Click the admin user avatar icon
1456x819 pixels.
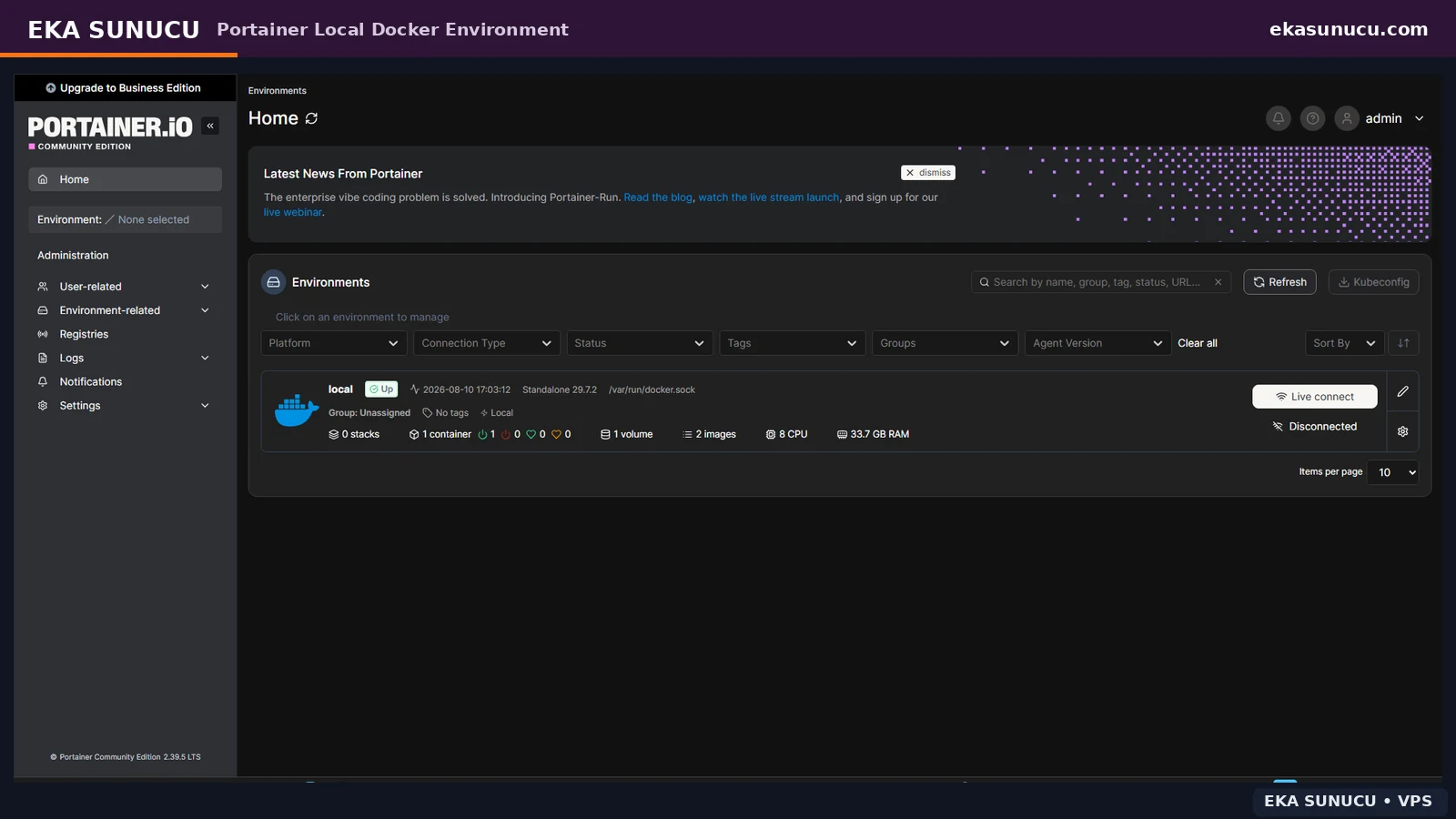1347,118
